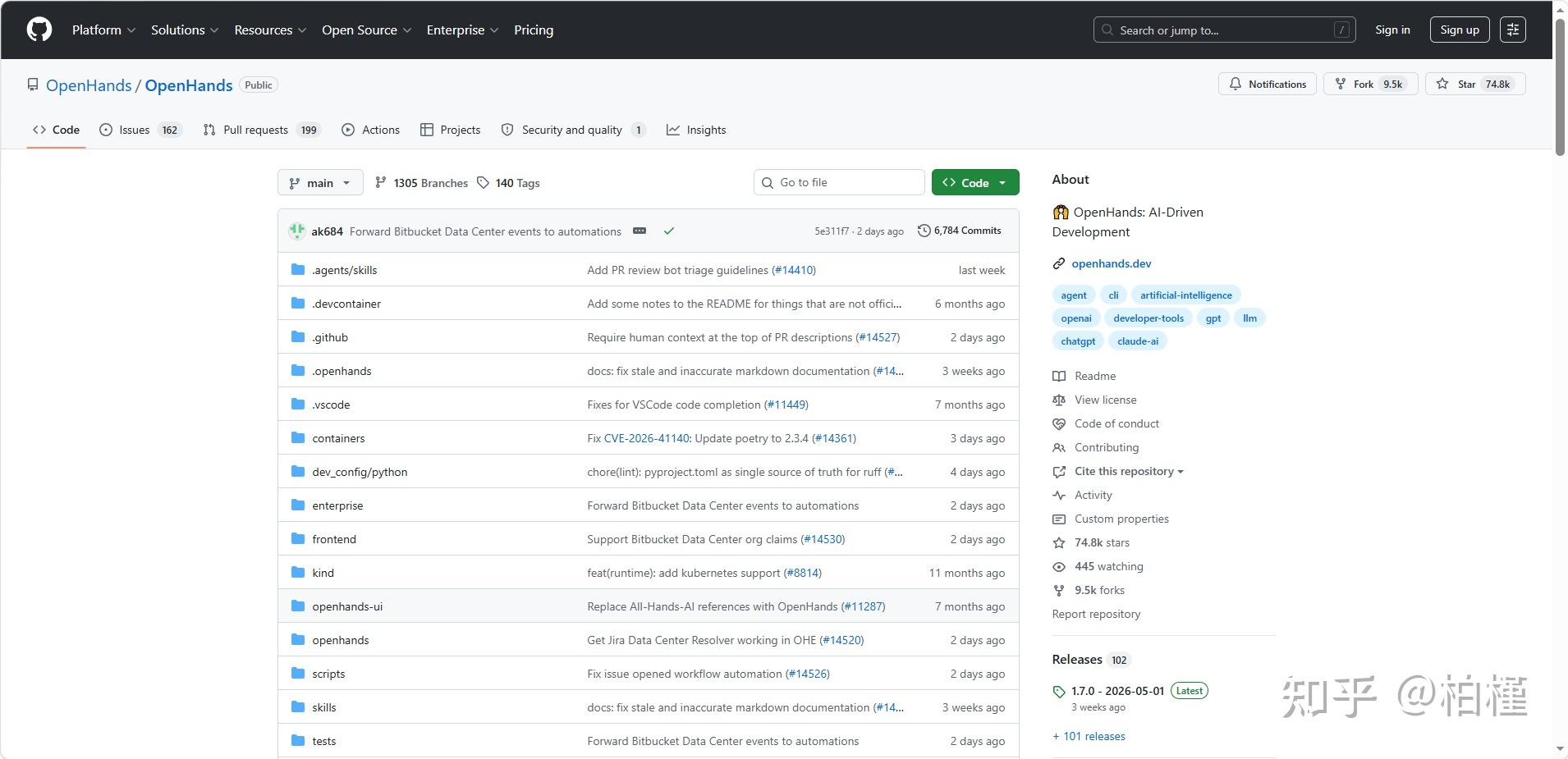The width and height of the screenshot is (1568, 759).
Task: Expand the Resources menu
Action: pos(270,30)
